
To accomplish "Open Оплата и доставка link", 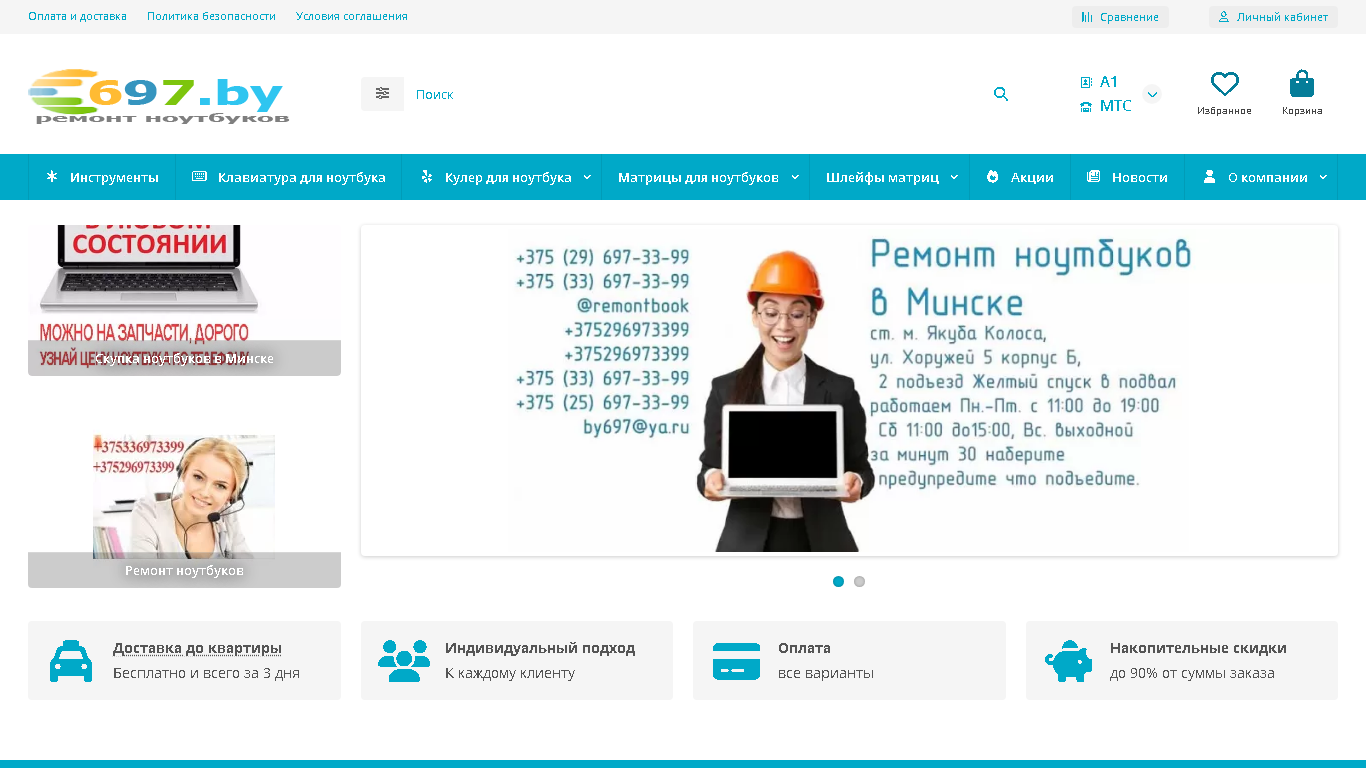I will pyautogui.click(x=77, y=17).
